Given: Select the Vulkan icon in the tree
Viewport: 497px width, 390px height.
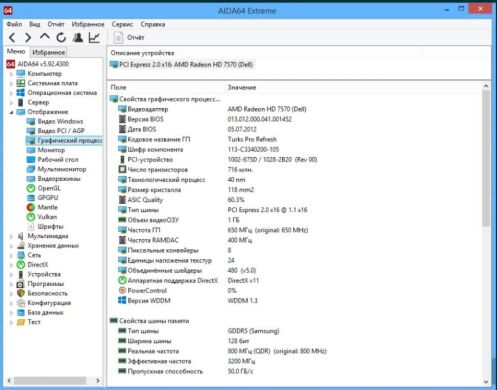Looking at the screenshot, I should (31, 217).
